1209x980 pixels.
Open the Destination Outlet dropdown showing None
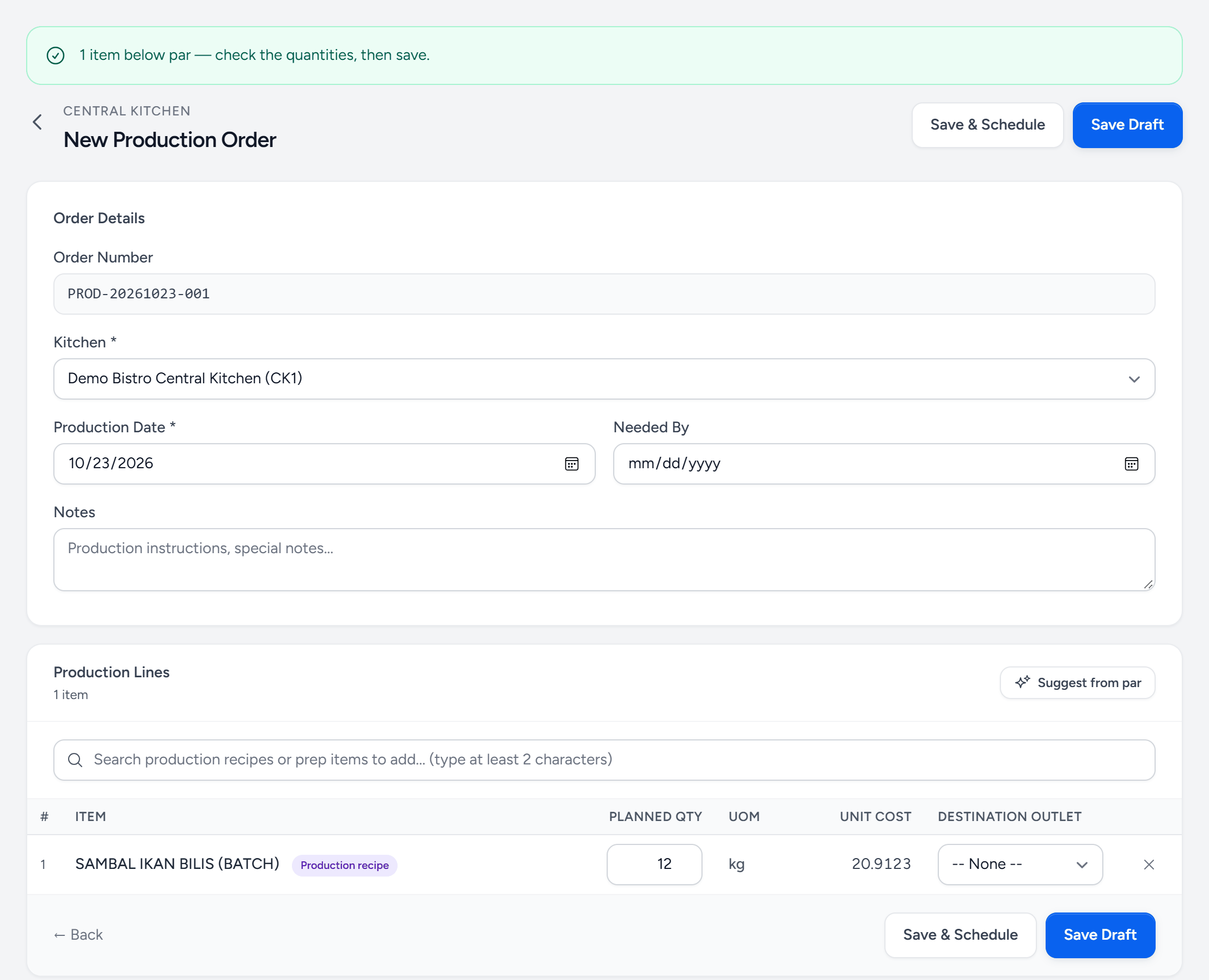[x=1020, y=864]
